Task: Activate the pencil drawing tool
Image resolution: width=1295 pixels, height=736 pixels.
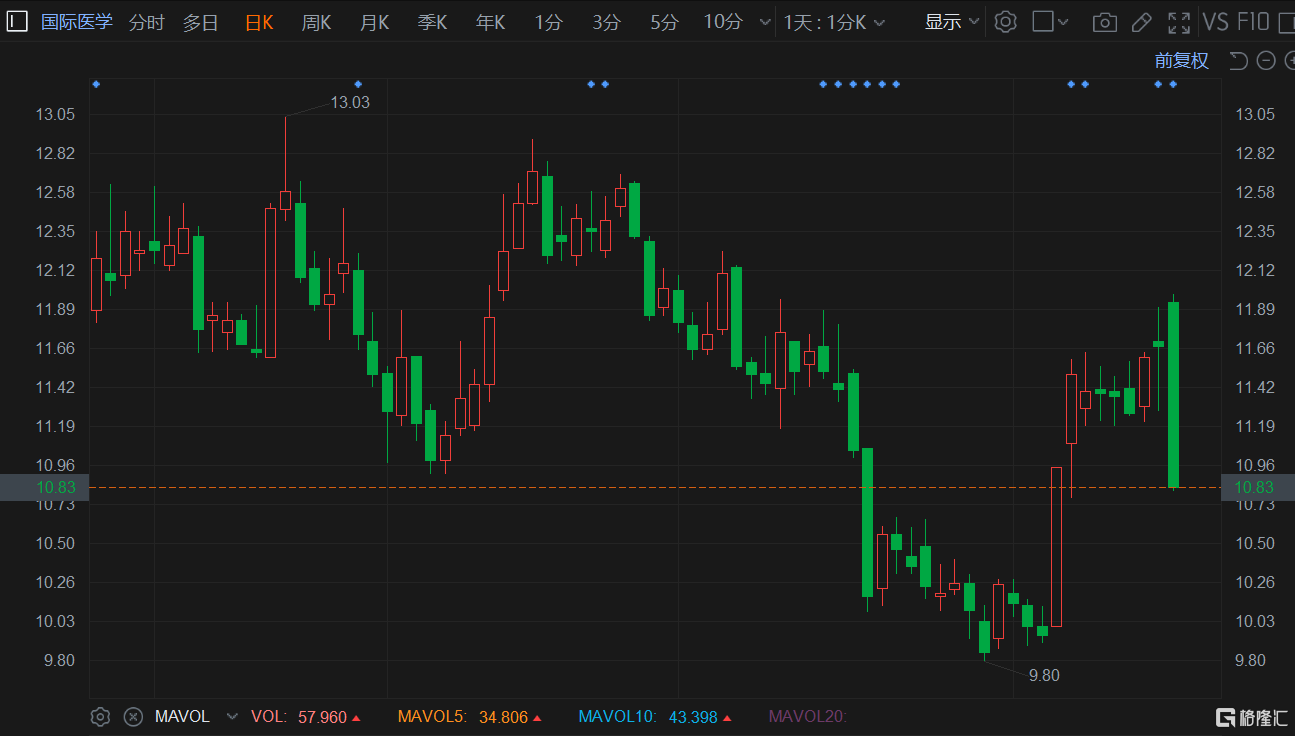Action: point(1141,22)
